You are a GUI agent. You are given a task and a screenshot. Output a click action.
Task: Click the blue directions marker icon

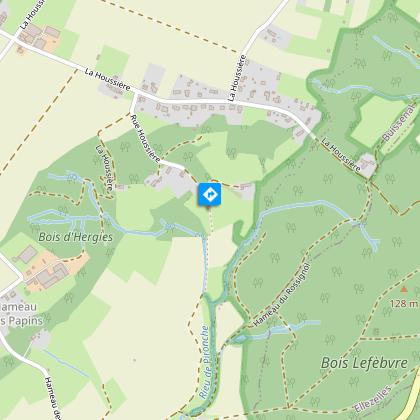(x=209, y=194)
